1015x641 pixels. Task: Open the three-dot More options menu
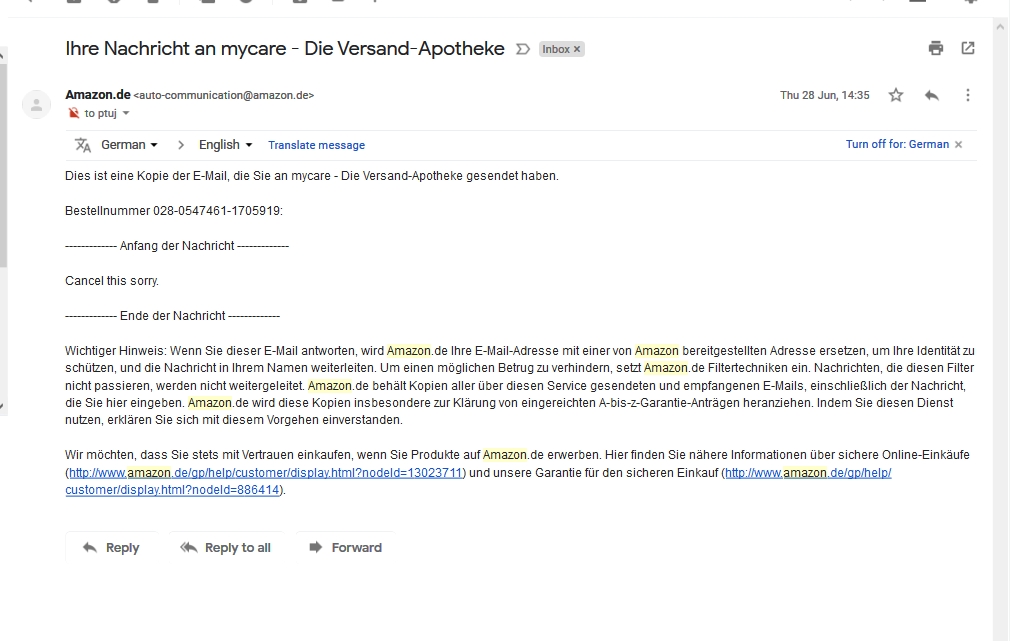click(x=967, y=95)
